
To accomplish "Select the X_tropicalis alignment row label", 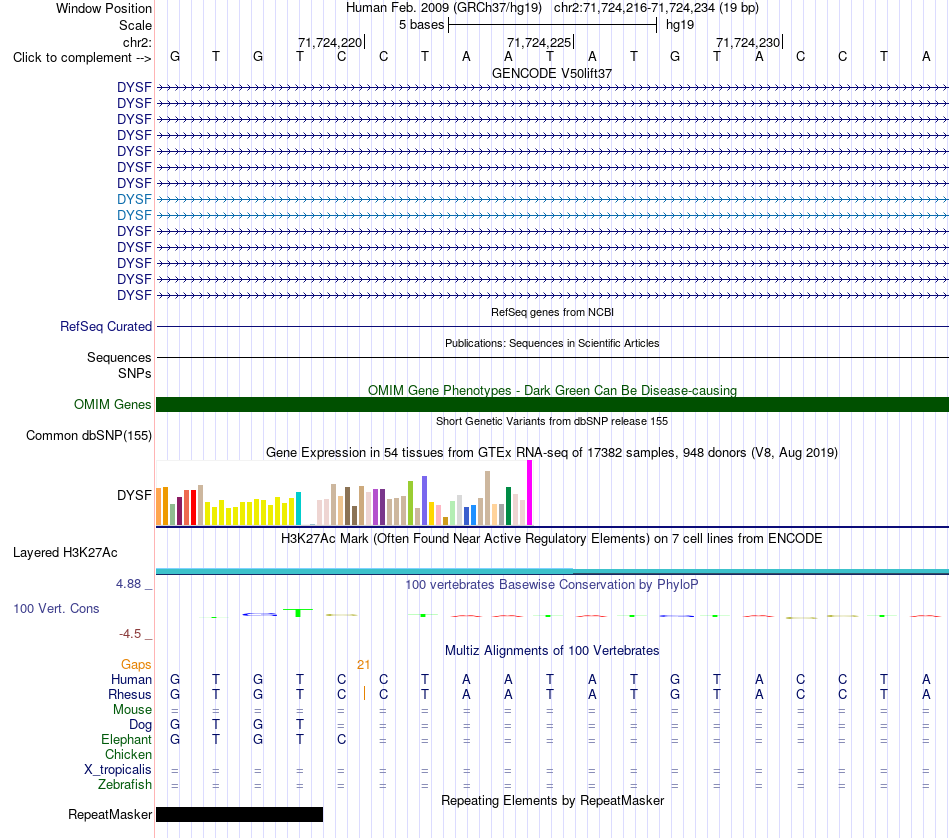I will (x=118, y=770).
